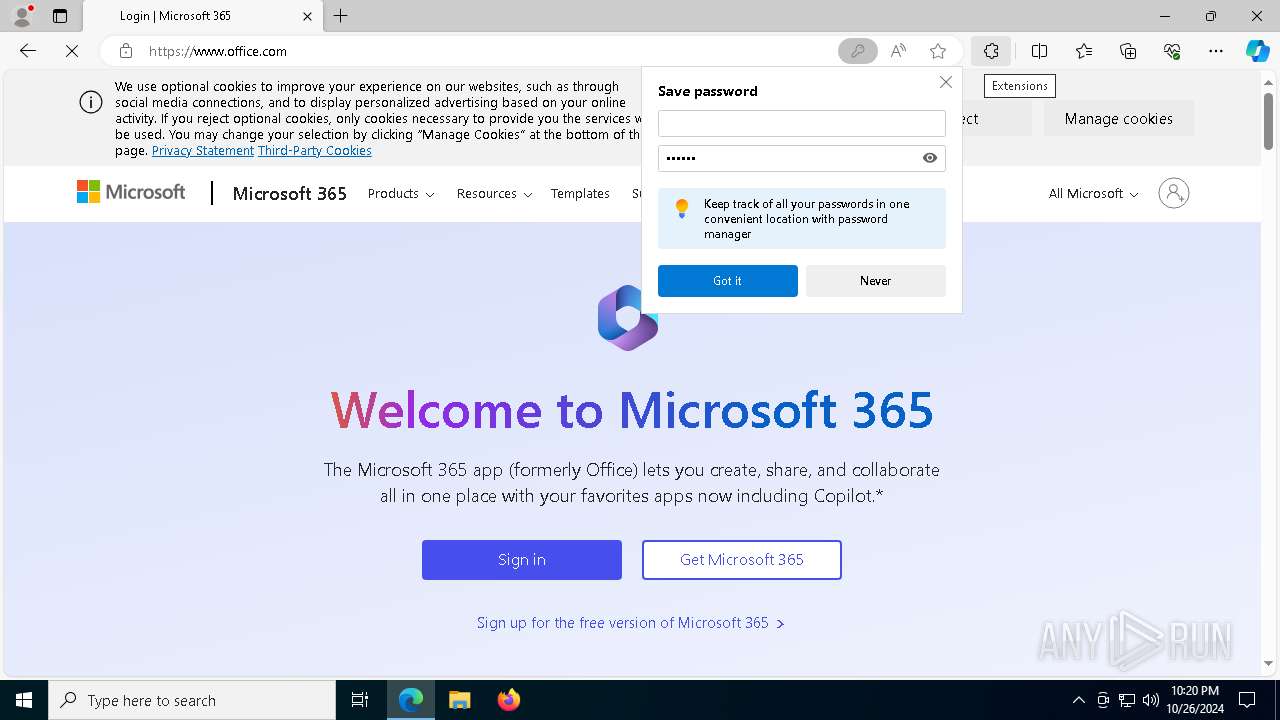Screen dimensions: 1280x720
Task: Open the Third-Party Cookies link
Action: [315, 151]
